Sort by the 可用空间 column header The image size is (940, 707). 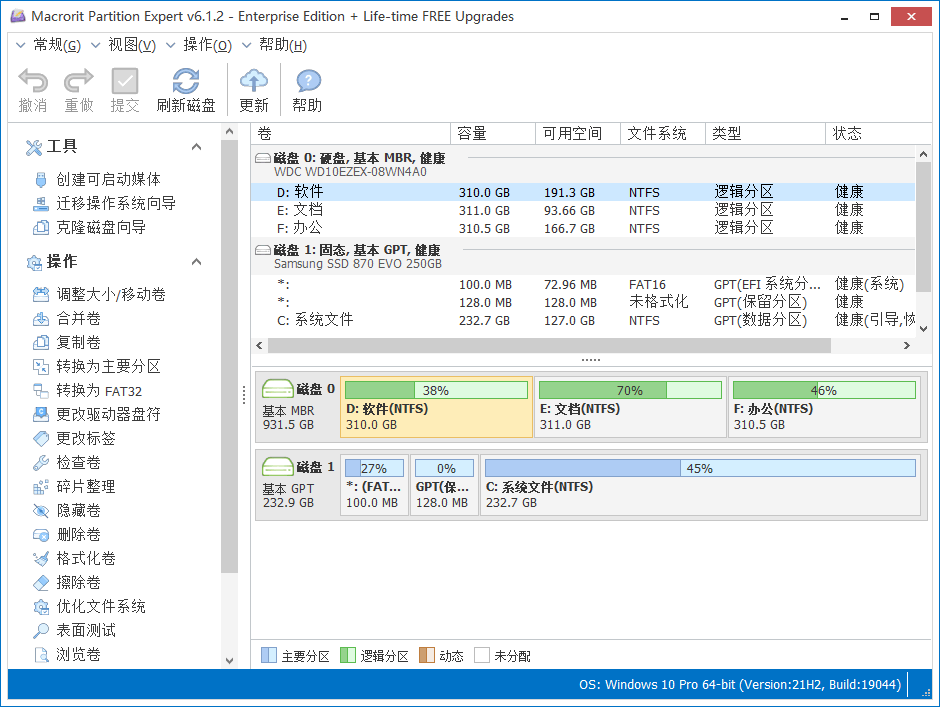[x=577, y=133]
